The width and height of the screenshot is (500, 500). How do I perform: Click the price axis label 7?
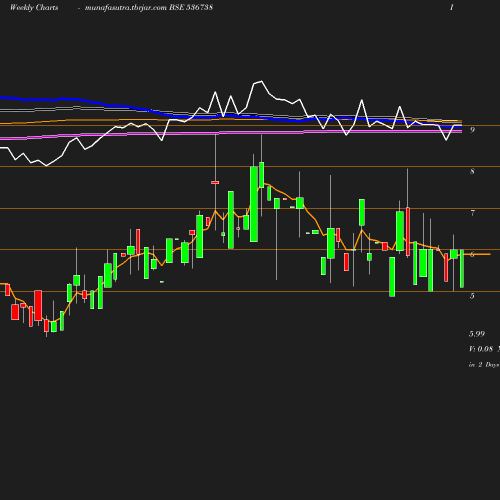point(472,213)
